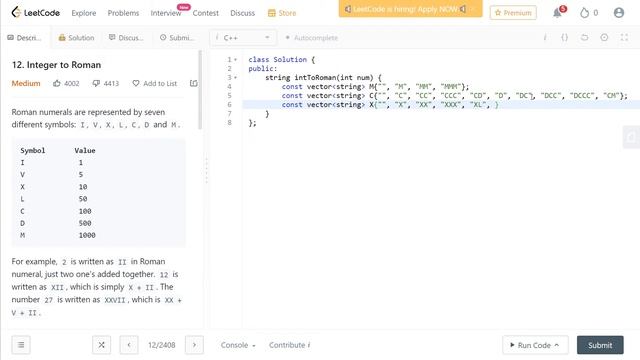Image resolution: width=640 pixels, height=360 pixels.
Task: Open the user profile avatar
Action: [619, 13]
